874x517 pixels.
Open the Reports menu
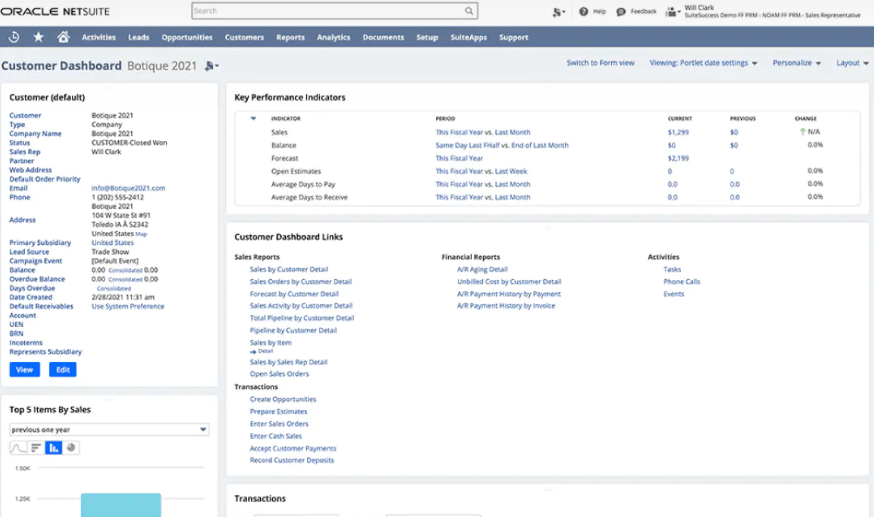tap(290, 37)
